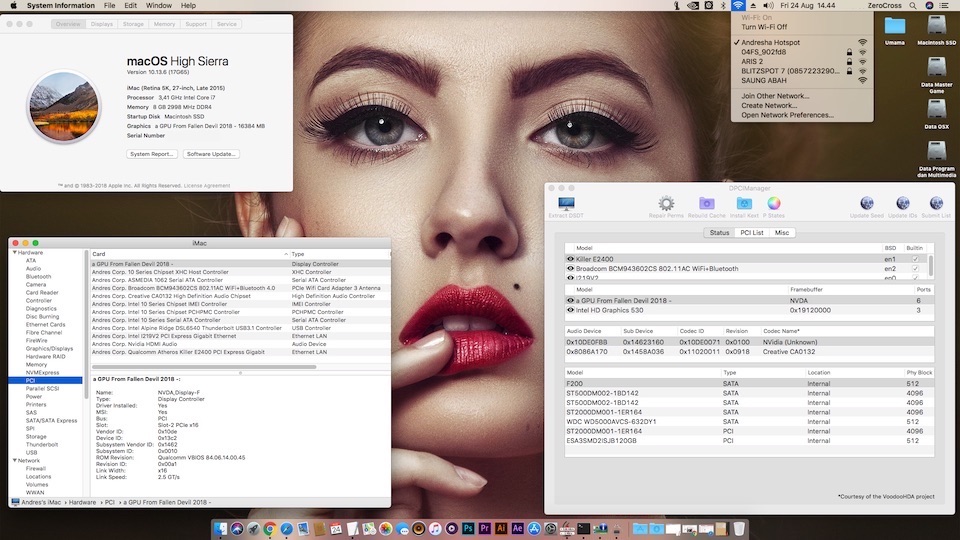Select Graphics/Displays in hardware sidebar
Image resolution: width=960 pixels, height=540 pixels.
pyautogui.click(x=49, y=348)
